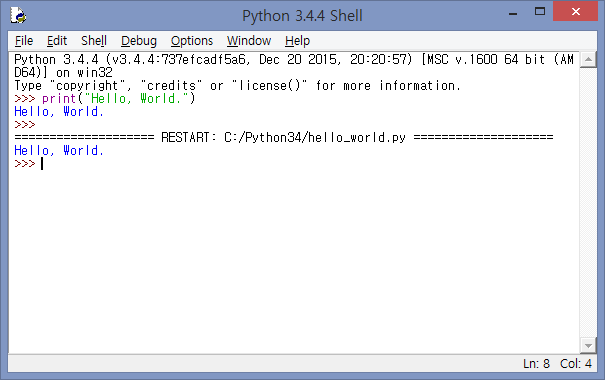Close the Python 3.4.4 Shell window

pyautogui.click(x=575, y=12)
